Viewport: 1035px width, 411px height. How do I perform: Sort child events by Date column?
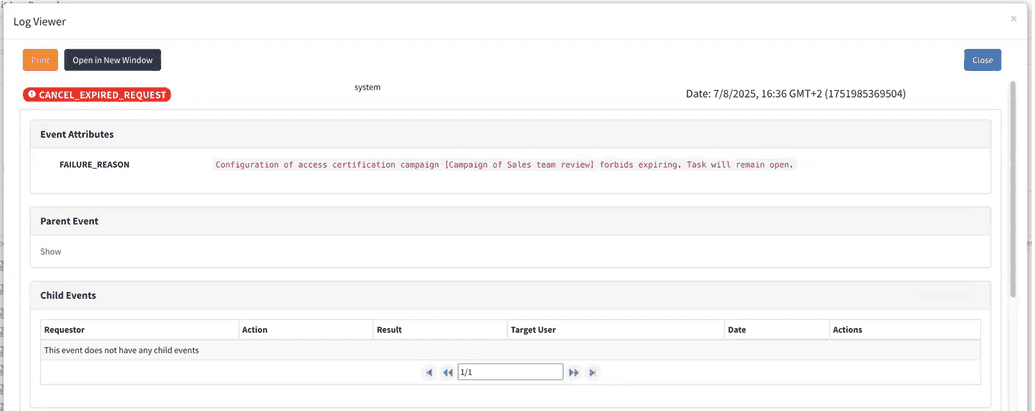737,330
